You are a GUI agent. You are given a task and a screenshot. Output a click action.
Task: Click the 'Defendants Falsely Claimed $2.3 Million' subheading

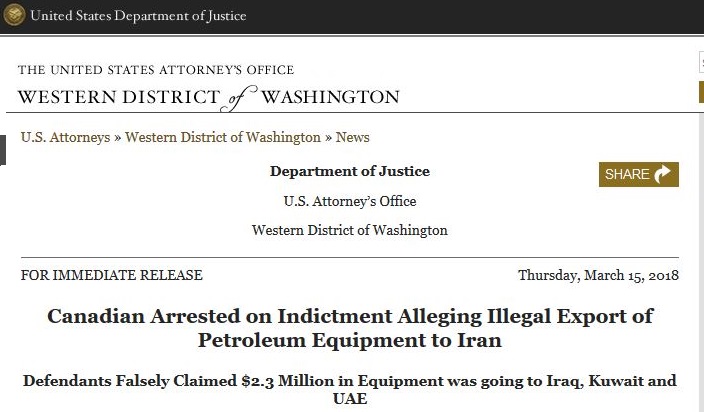tap(350, 390)
